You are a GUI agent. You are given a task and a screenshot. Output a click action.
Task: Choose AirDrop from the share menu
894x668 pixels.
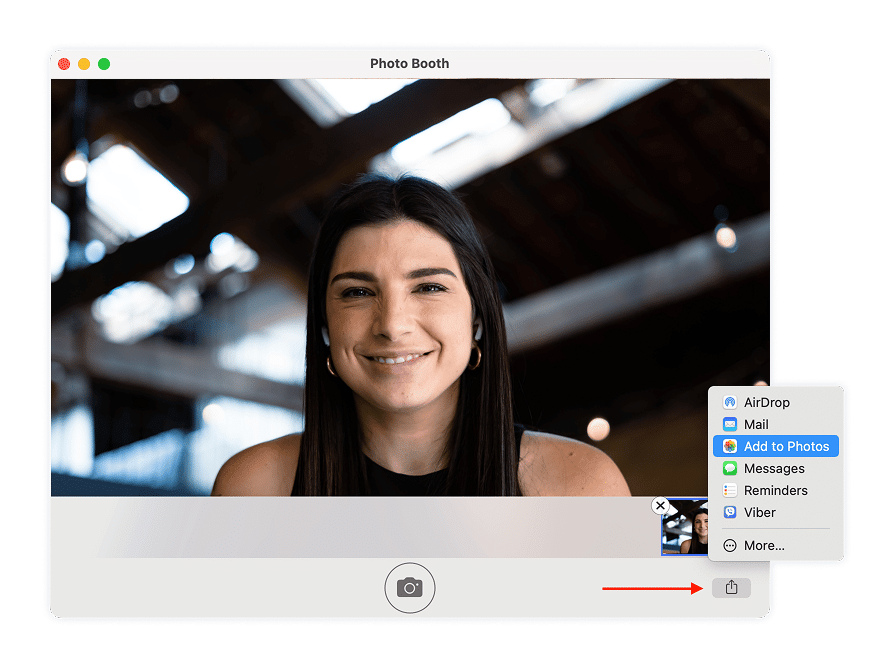tap(775, 402)
